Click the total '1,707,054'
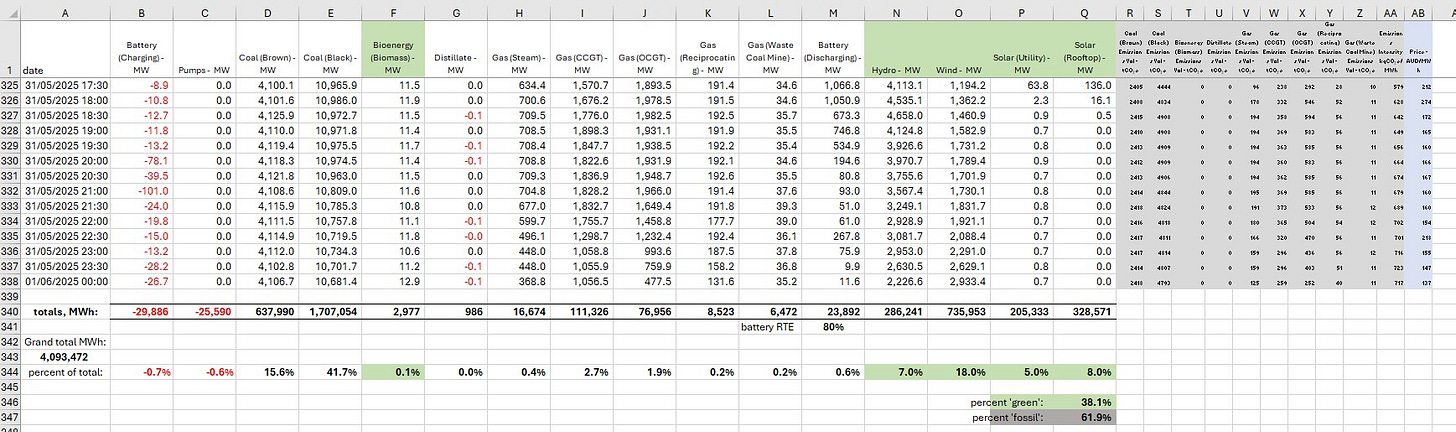 click(330, 313)
